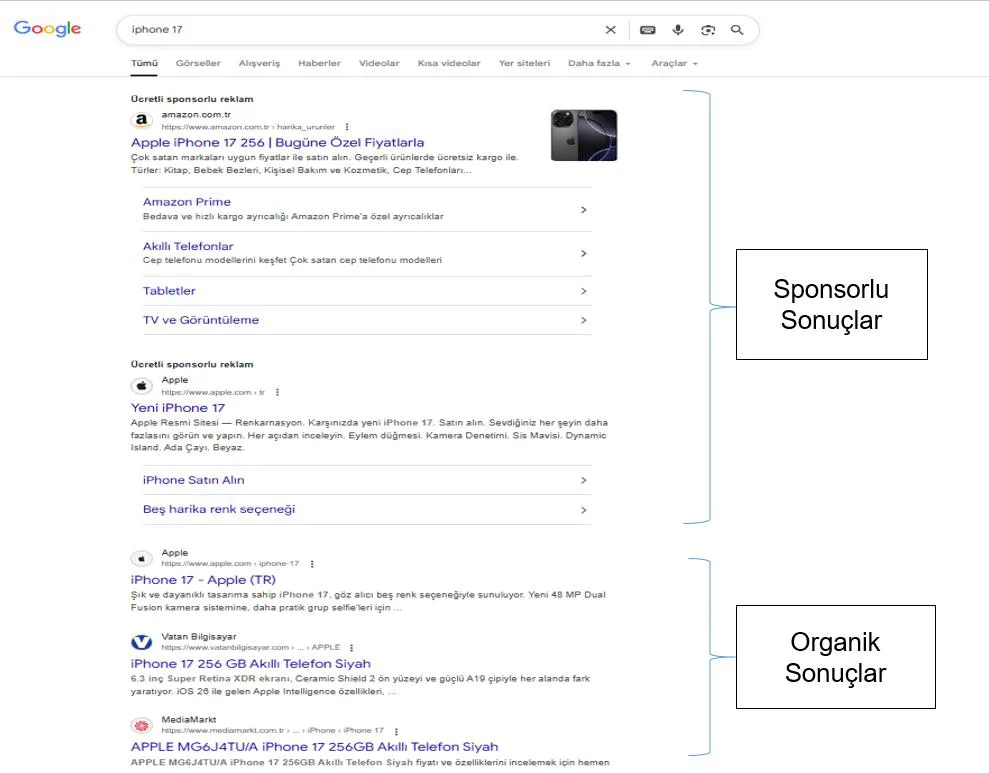
Task: Open Apple iPhone 17 256 Amazon ad title
Action: click(278, 142)
